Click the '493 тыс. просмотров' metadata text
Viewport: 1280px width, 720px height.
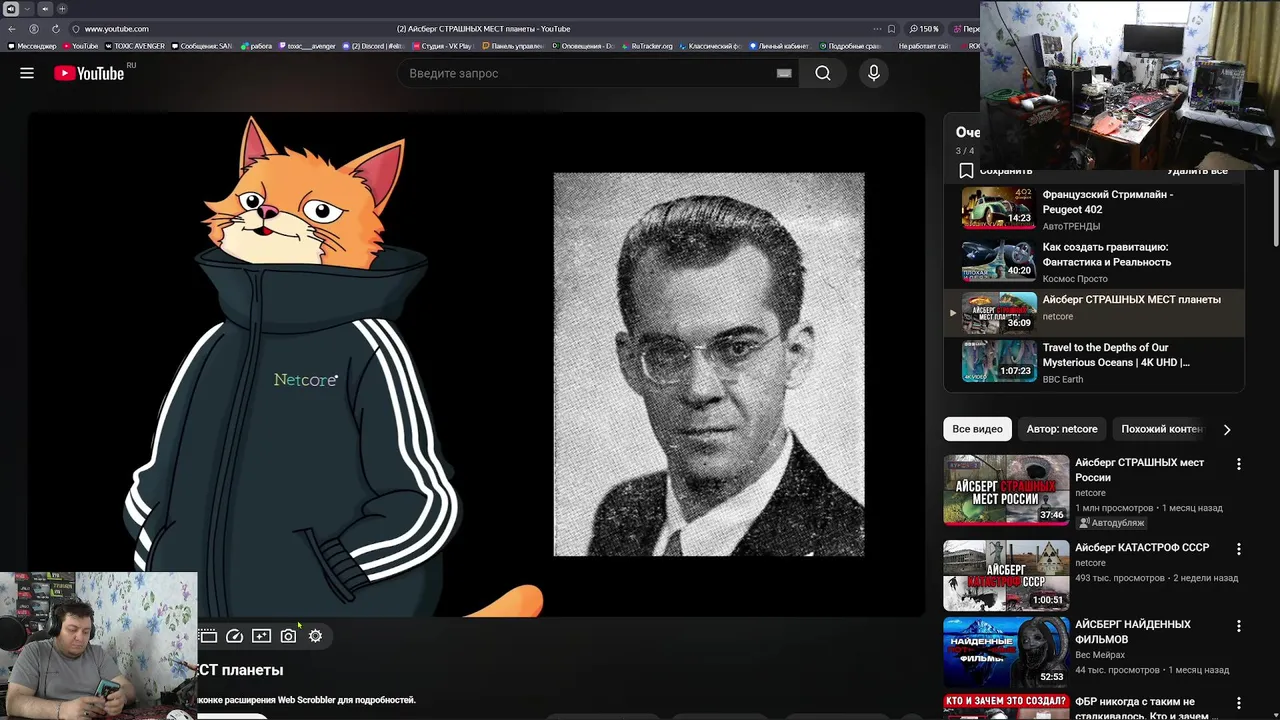tap(1120, 578)
